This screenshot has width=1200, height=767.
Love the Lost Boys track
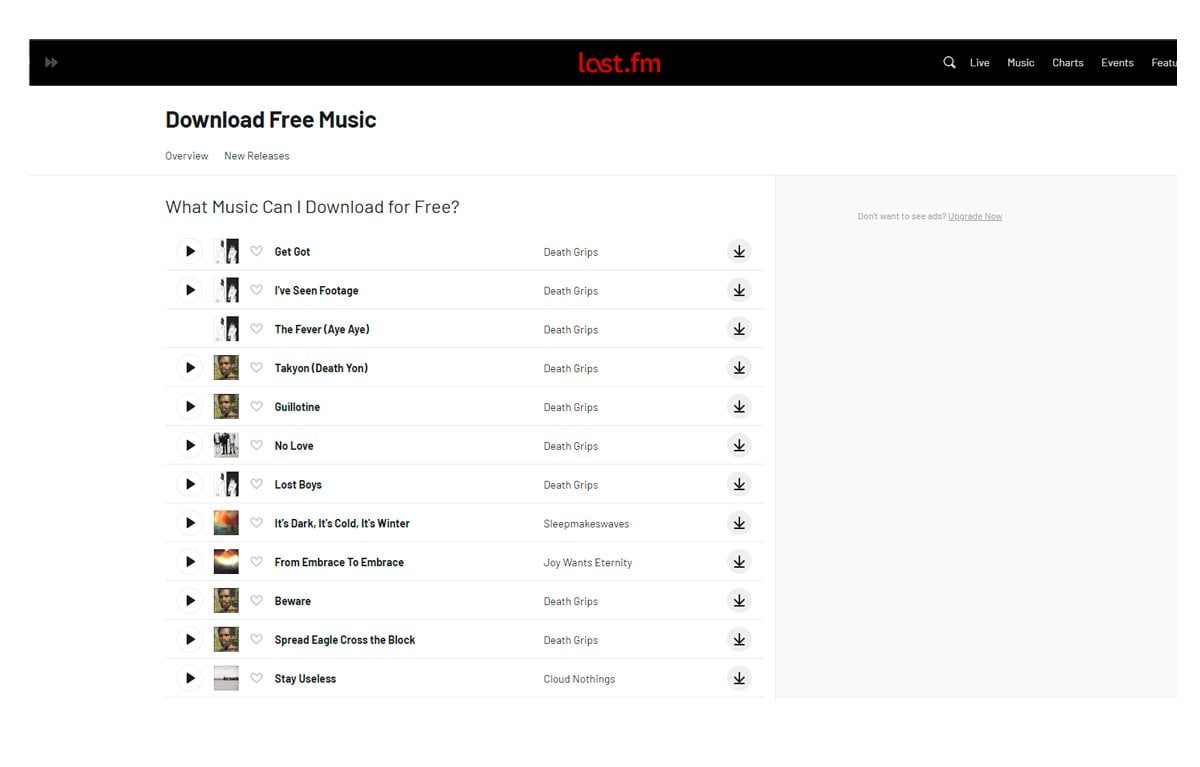[256, 485]
